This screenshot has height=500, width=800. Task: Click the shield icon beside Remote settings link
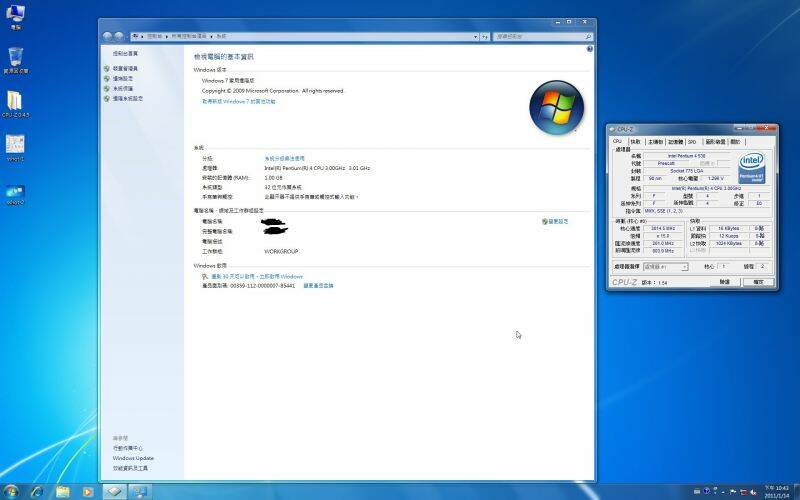[x=107, y=79]
